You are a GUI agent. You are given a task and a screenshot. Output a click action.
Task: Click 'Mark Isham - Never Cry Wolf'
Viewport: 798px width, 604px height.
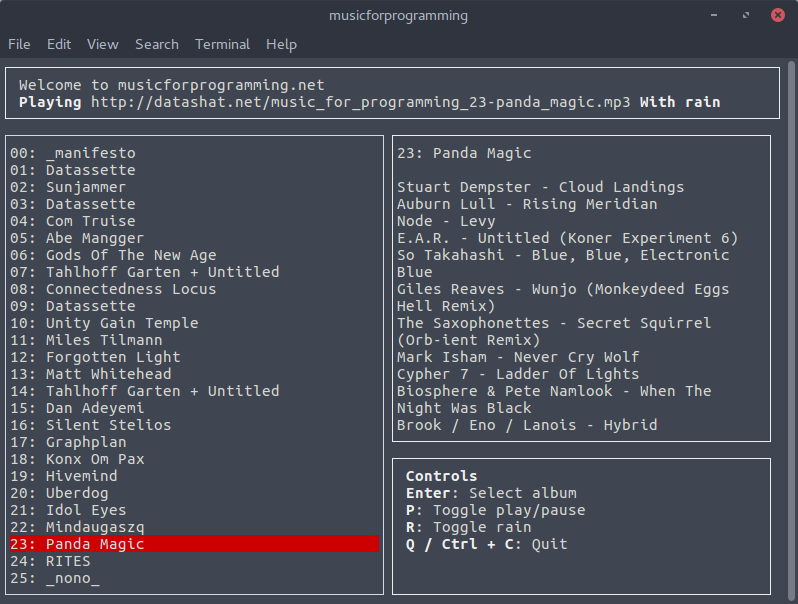tap(518, 357)
